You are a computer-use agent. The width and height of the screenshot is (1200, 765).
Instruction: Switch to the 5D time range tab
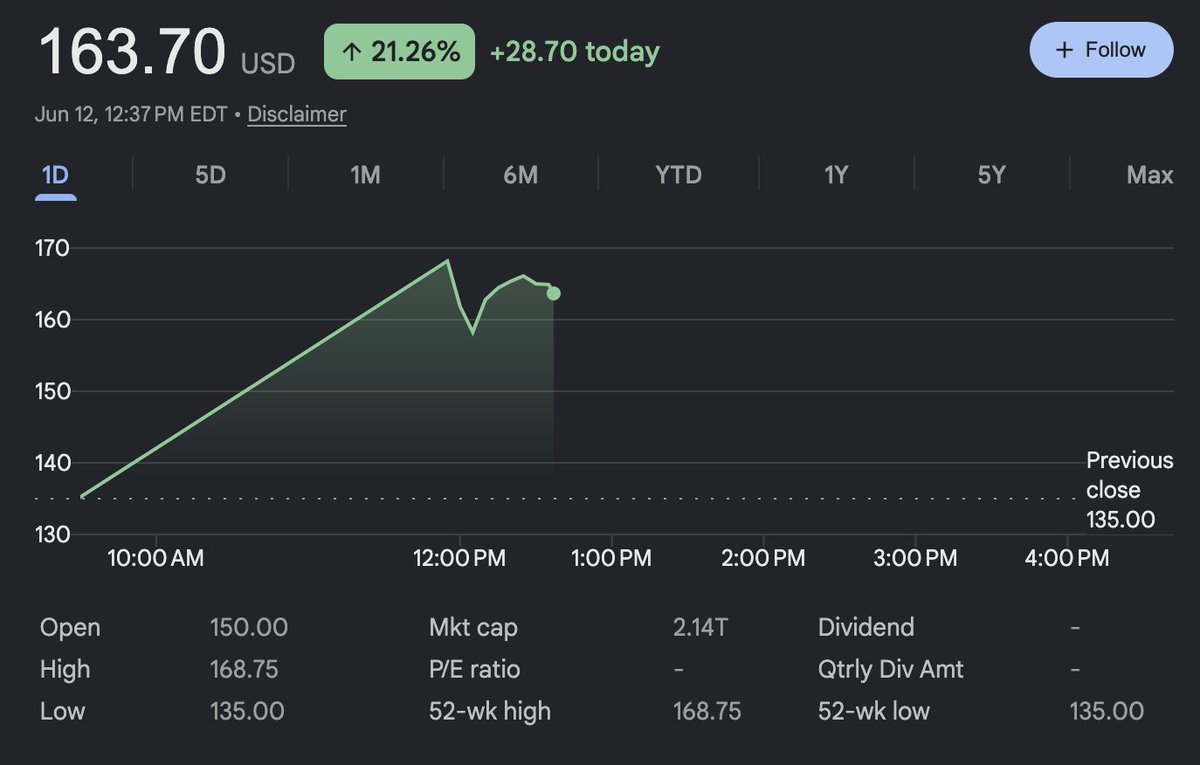210,175
